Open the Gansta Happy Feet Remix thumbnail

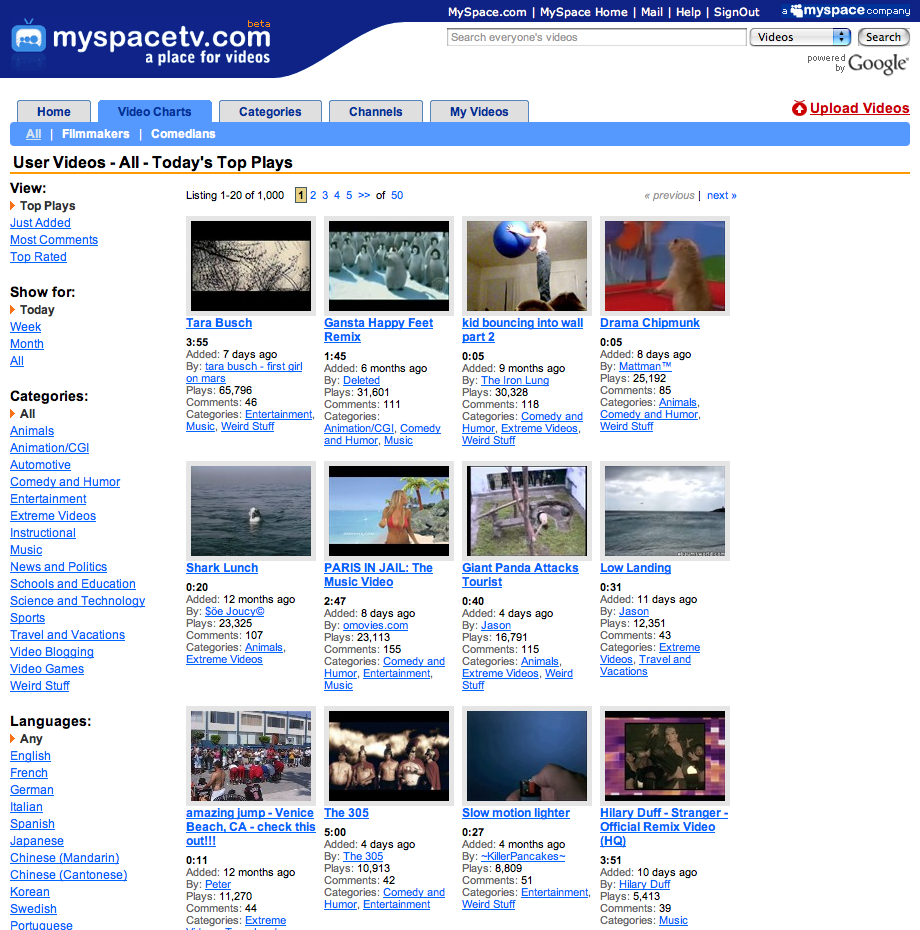[x=389, y=266]
